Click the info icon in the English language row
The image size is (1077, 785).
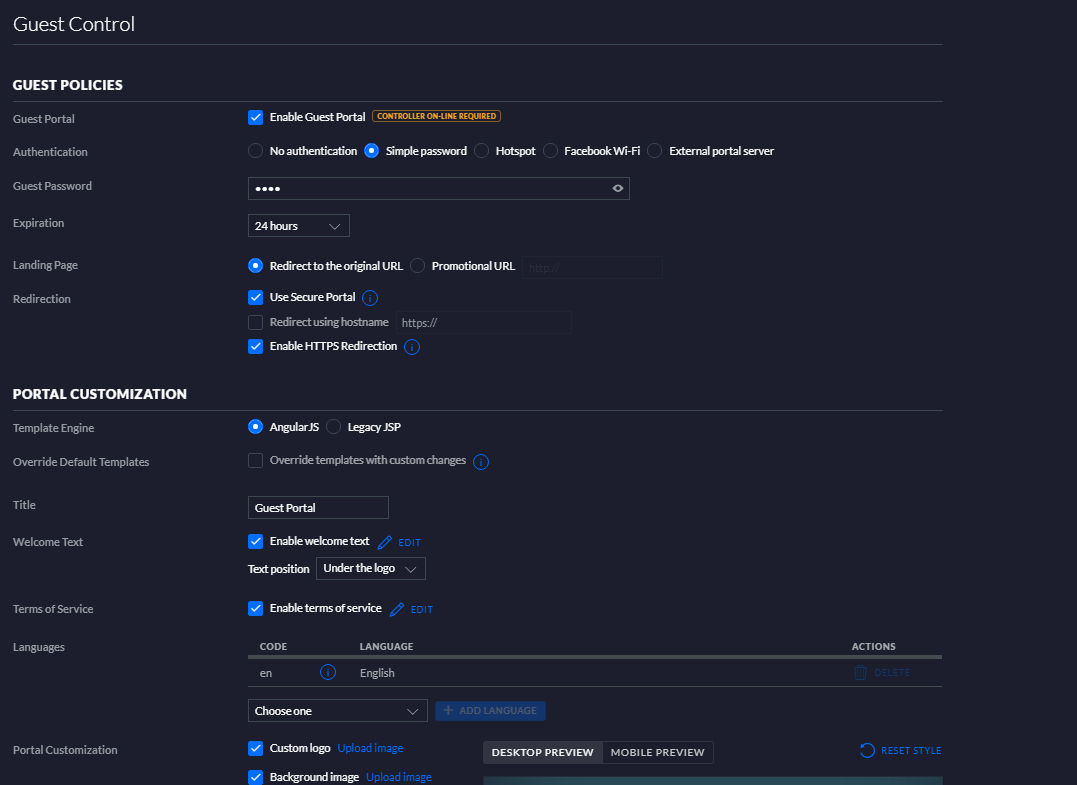(327, 673)
